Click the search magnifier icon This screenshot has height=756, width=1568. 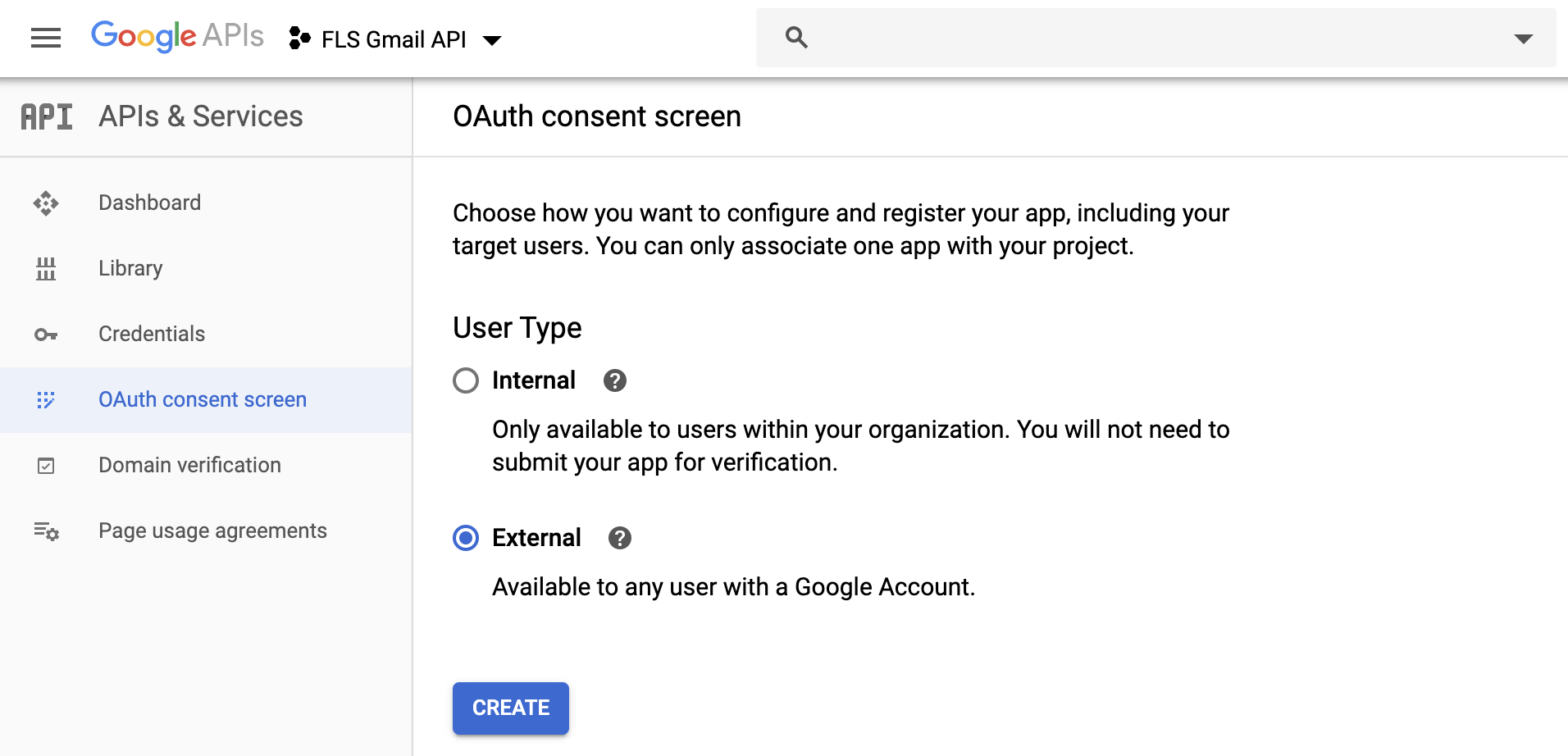[794, 37]
